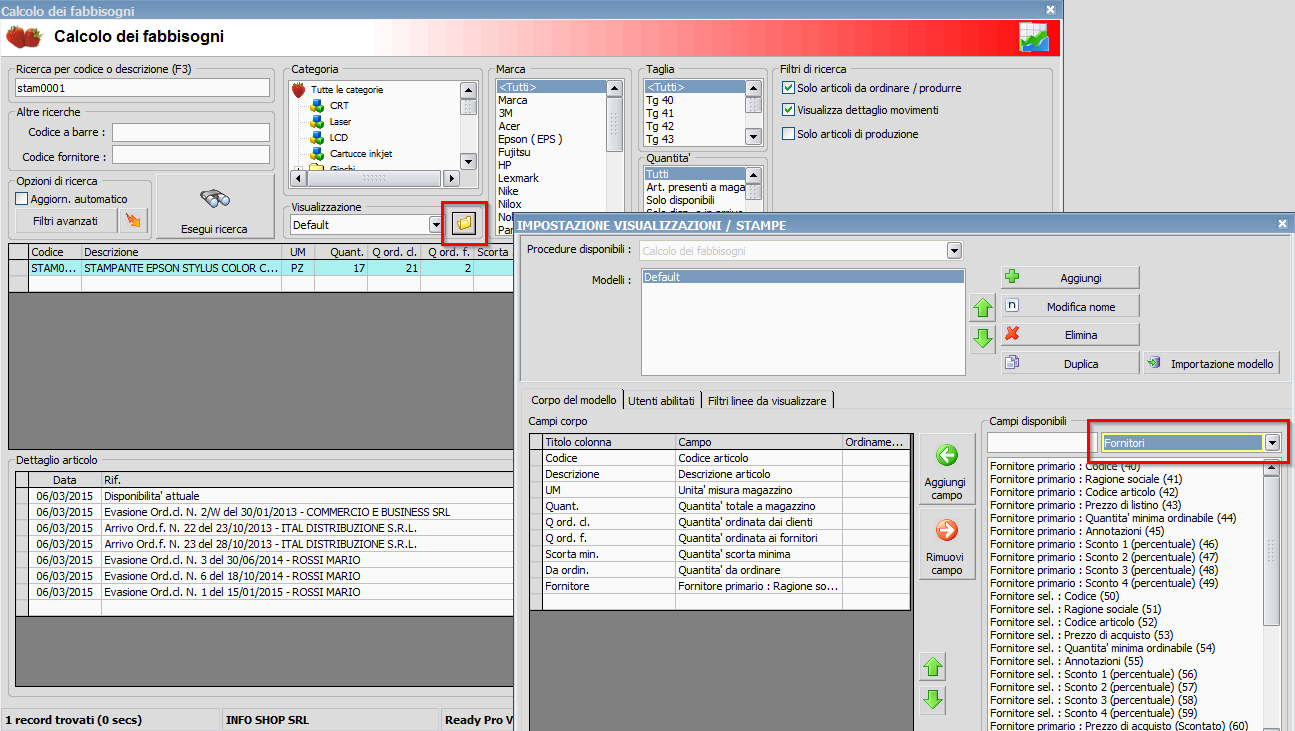Select Fornitore sel. : Prezzo di acquisto (53)
1295x731 pixels.
pos(1081,635)
